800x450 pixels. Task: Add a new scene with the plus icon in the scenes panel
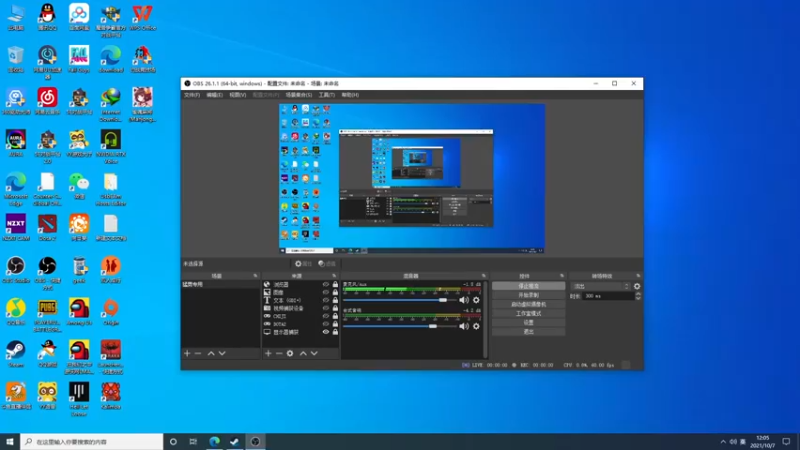pyautogui.click(x=187, y=353)
